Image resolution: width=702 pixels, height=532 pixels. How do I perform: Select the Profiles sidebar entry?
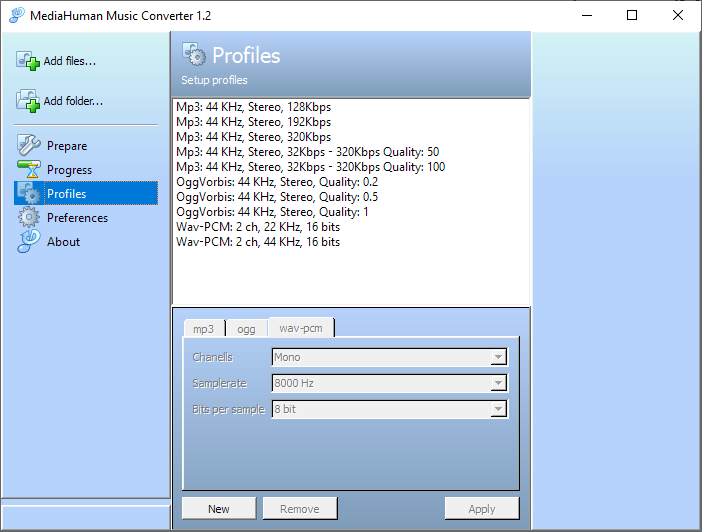click(x=86, y=193)
